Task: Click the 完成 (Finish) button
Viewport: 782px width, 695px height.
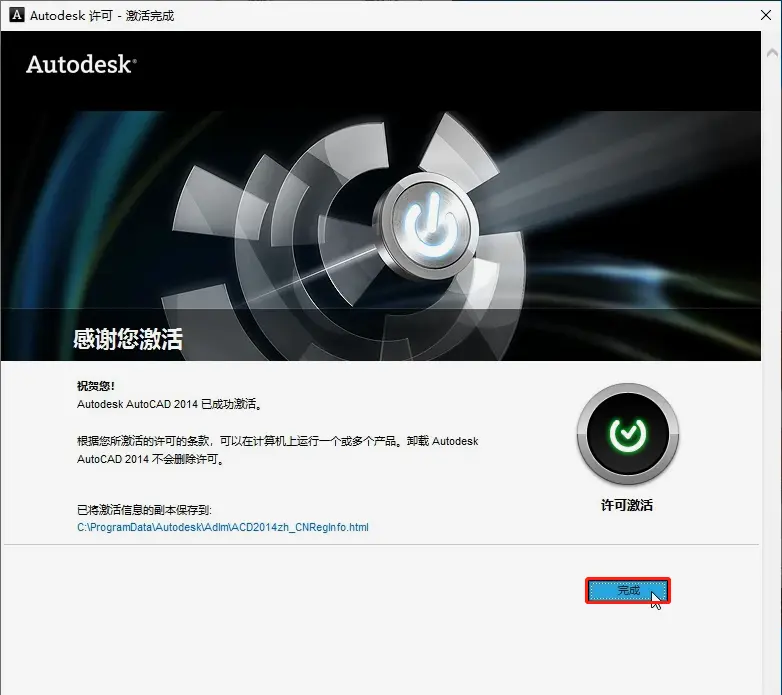Action: (627, 590)
